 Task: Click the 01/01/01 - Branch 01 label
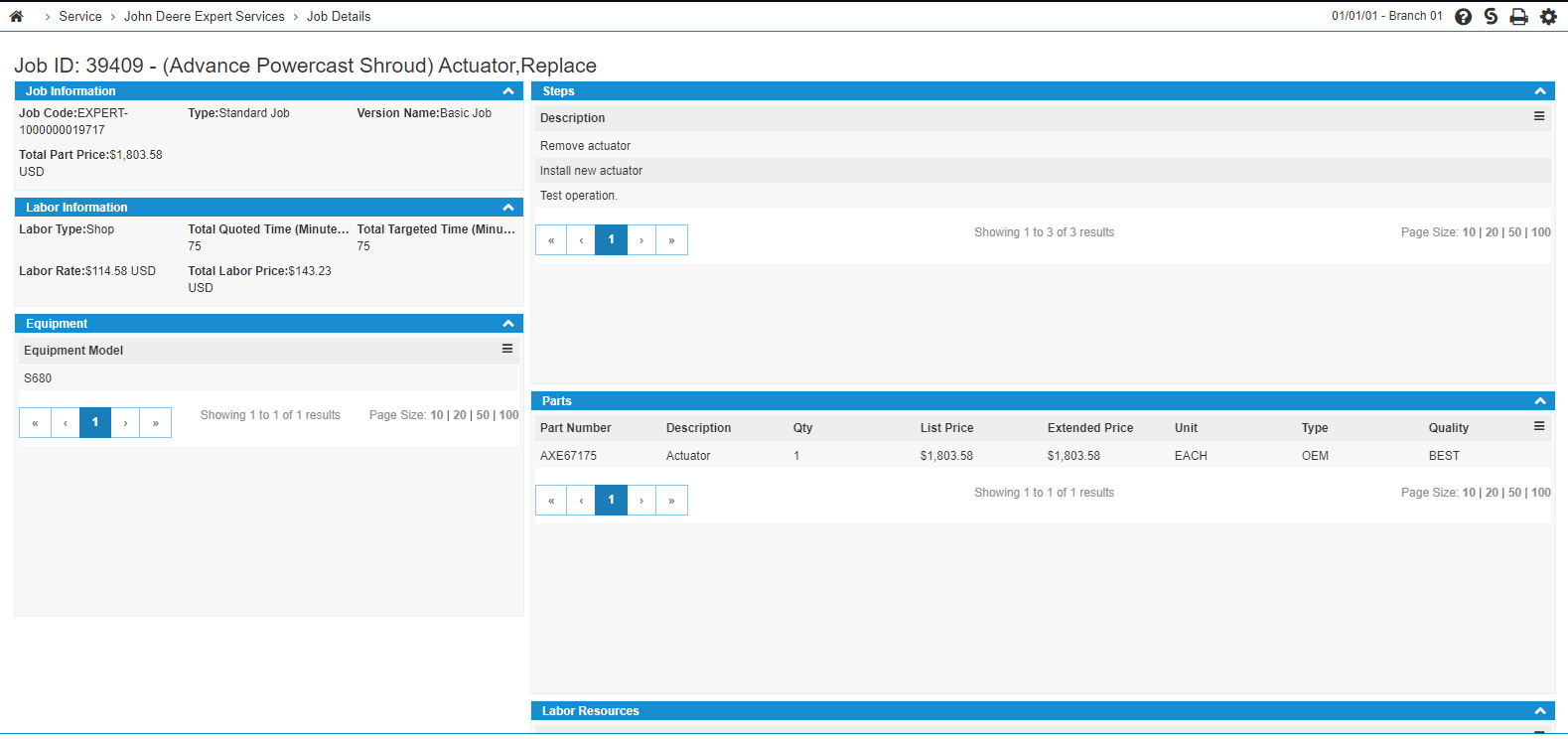point(1387,16)
